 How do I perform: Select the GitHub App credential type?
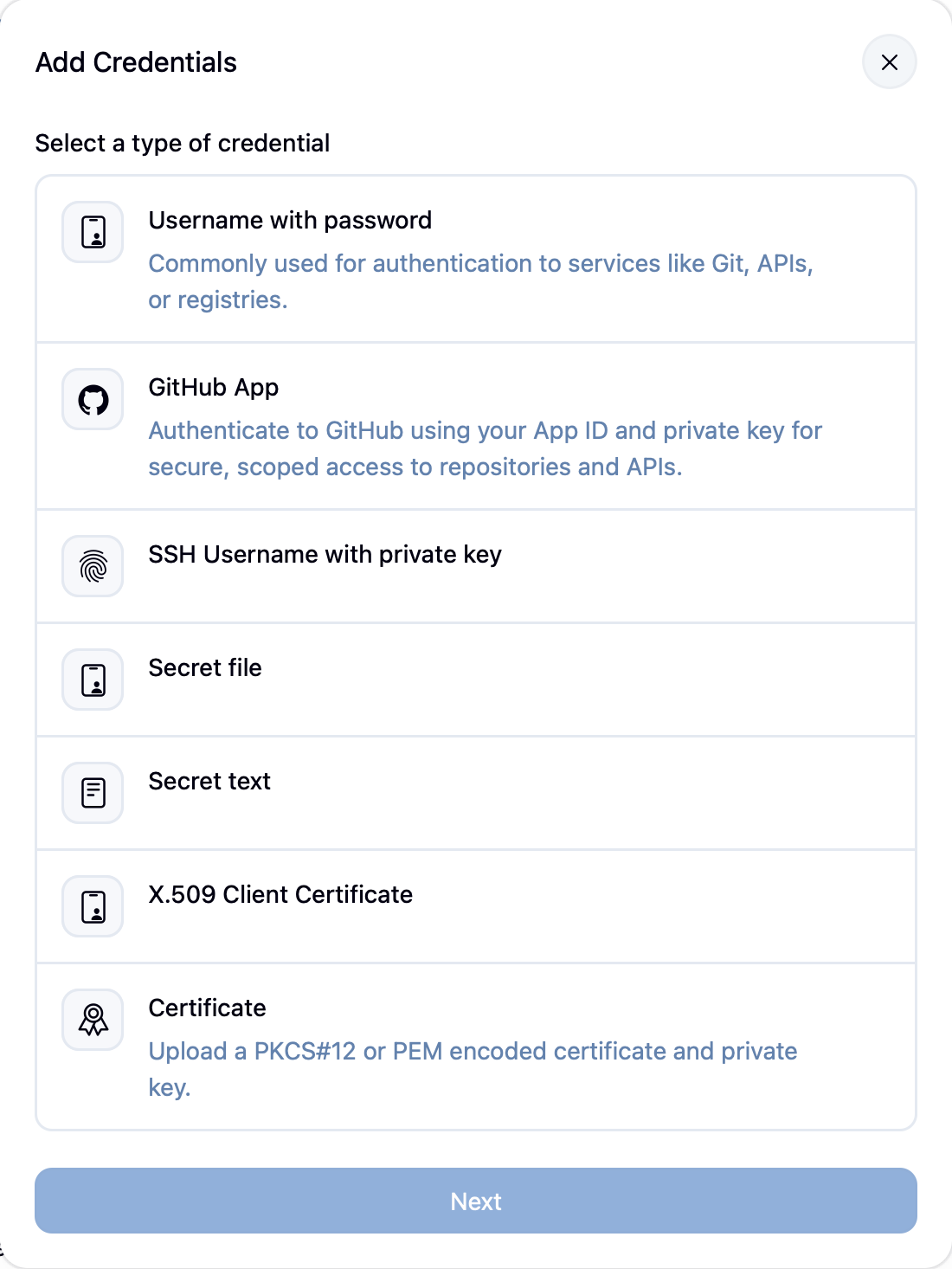click(x=476, y=426)
